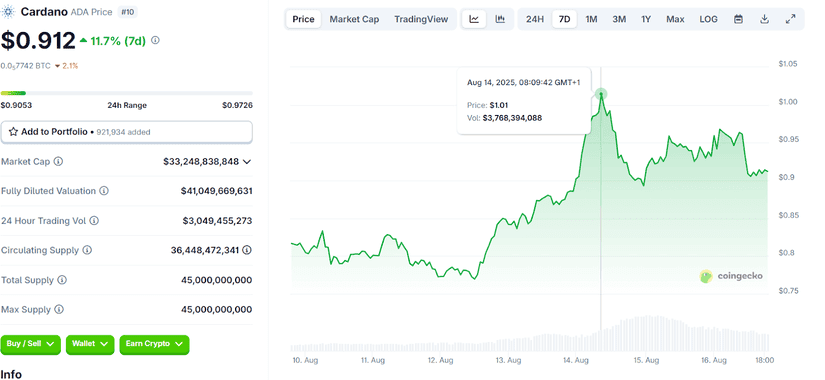
Task: Switch to the TradingView tab
Action: coord(421,19)
